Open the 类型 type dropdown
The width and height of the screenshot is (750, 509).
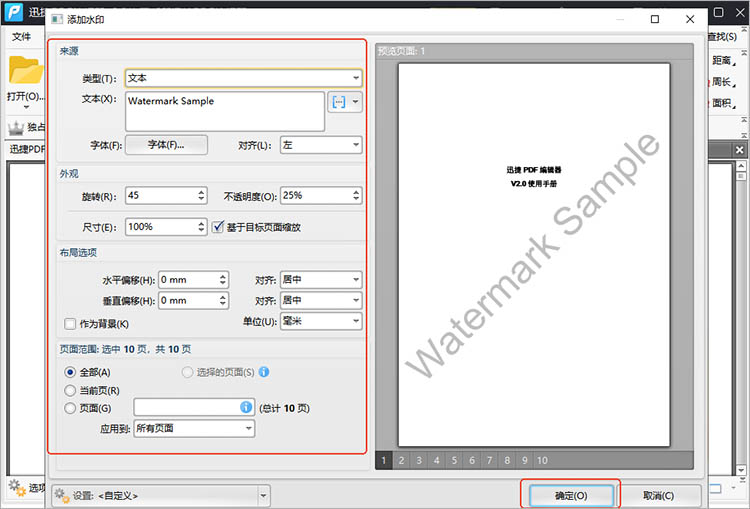pos(243,78)
